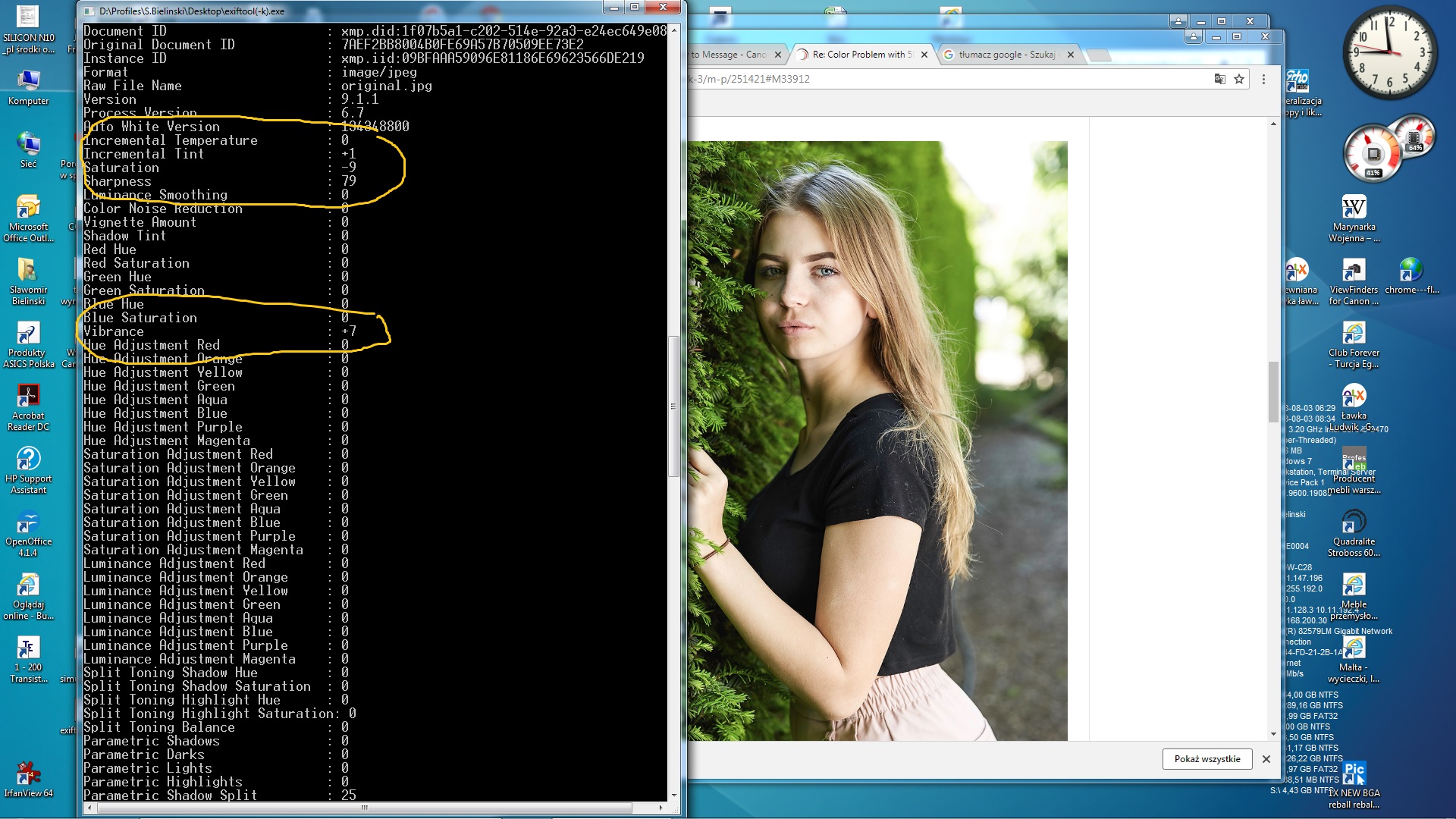Open a new Chrome tab

(1099, 55)
